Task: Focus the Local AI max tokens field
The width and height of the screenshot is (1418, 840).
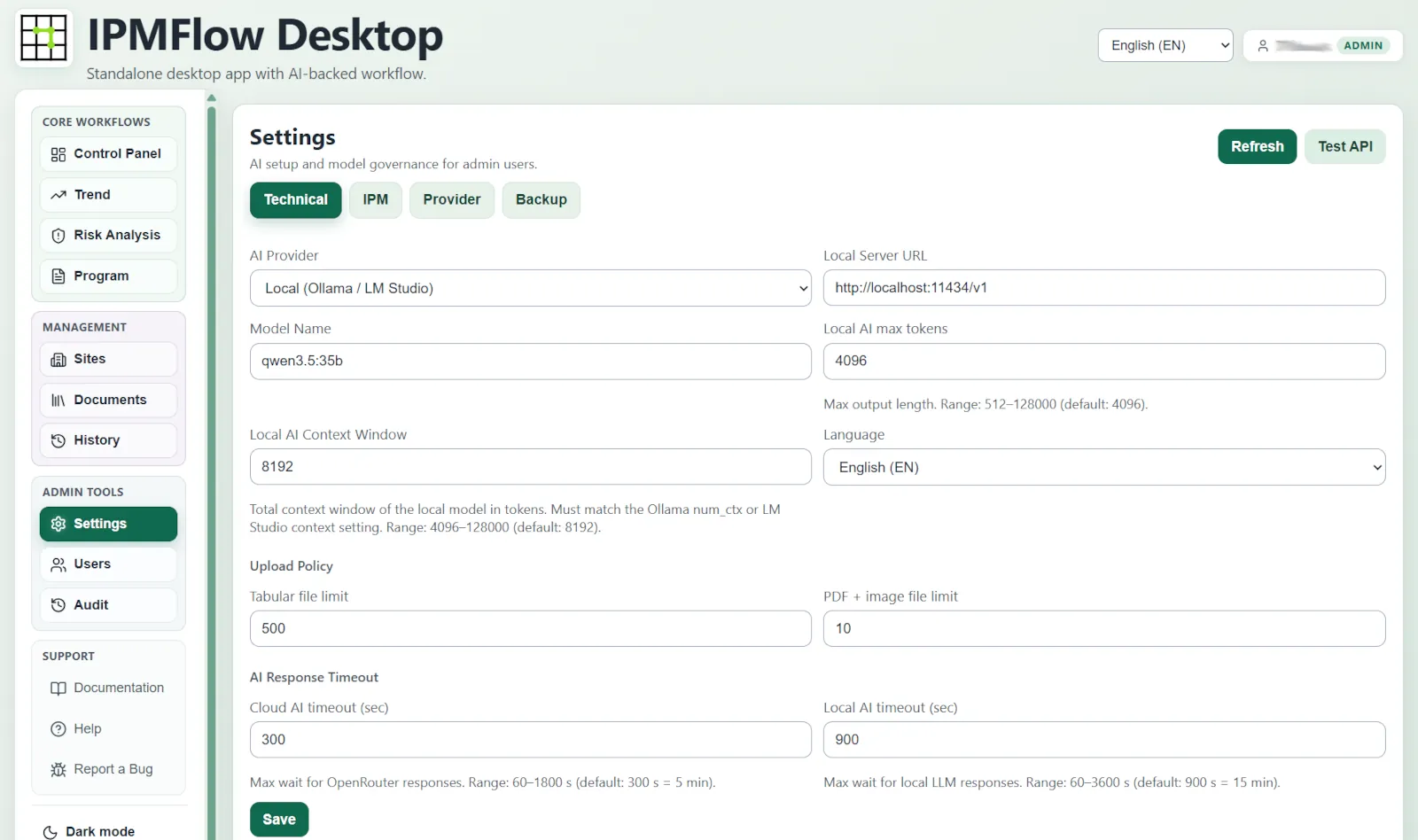Action: (1104, 362)
